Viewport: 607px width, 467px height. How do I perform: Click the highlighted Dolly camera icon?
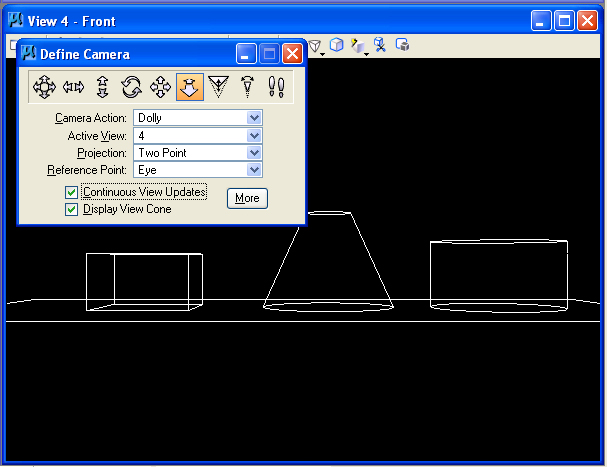click(x=190, y=87)
